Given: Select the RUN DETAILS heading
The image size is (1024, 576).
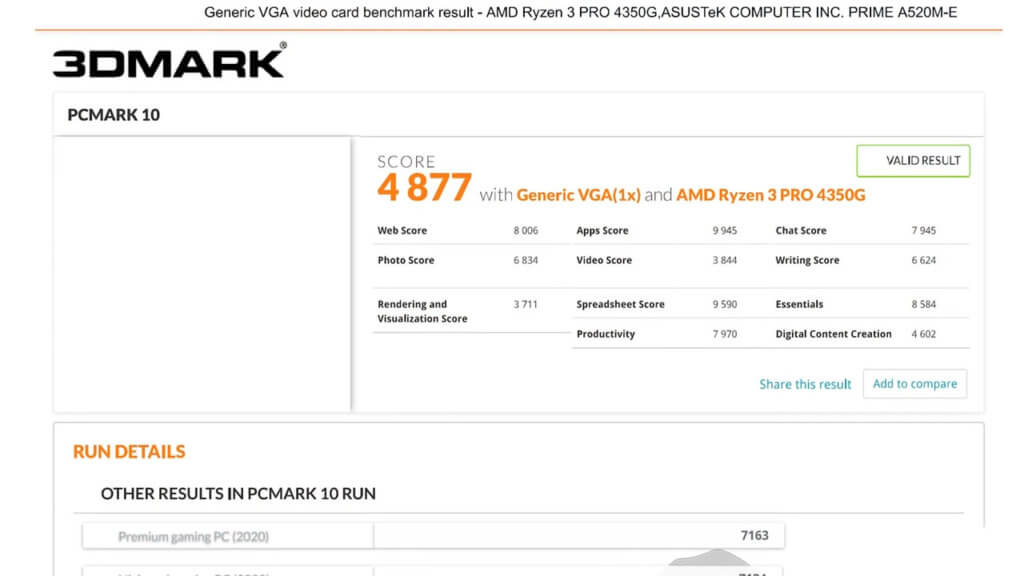Looking at the screenshot, I should tap(129, 451).
